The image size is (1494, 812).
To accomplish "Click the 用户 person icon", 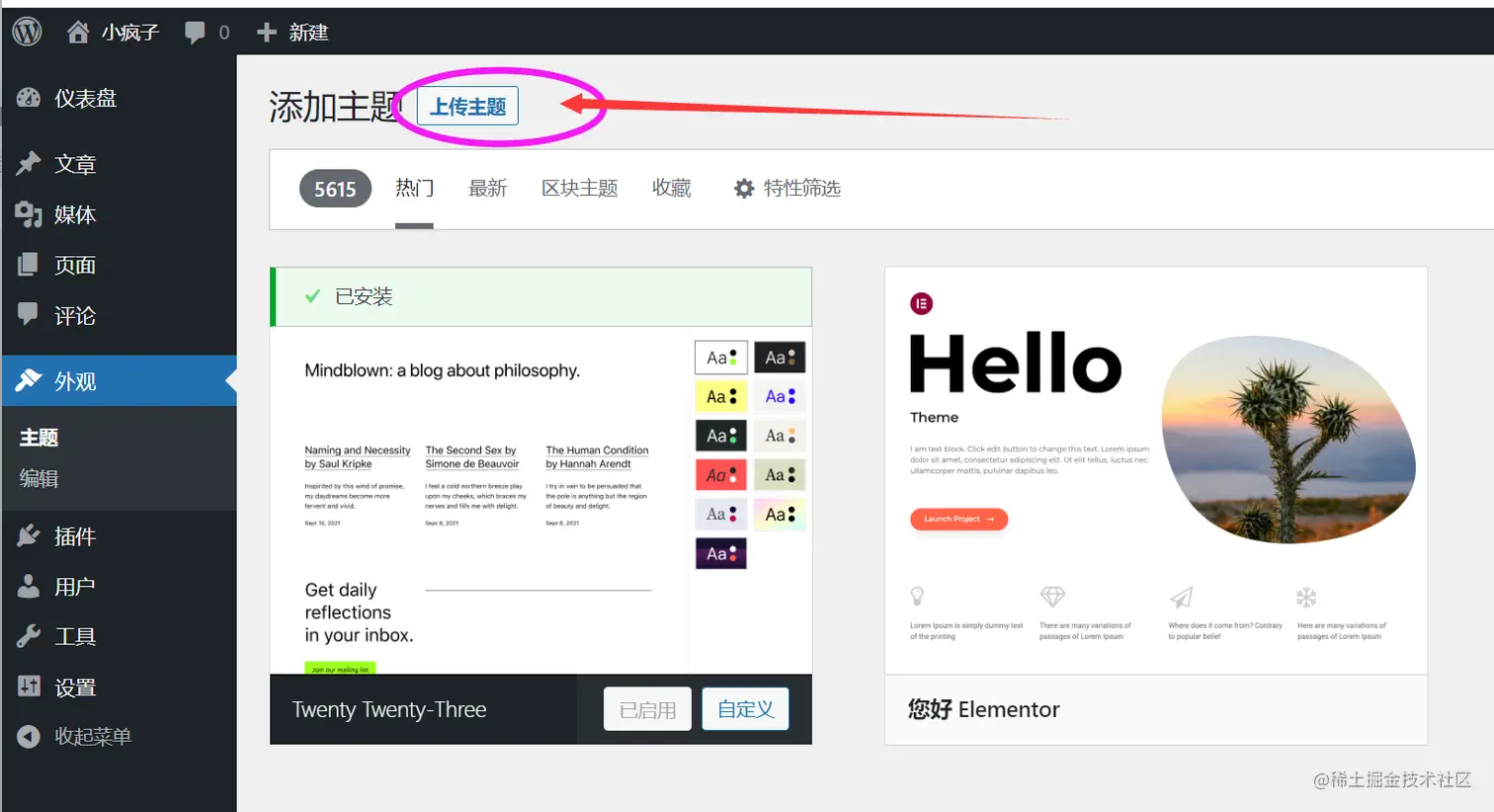I will tap(29, 586).
